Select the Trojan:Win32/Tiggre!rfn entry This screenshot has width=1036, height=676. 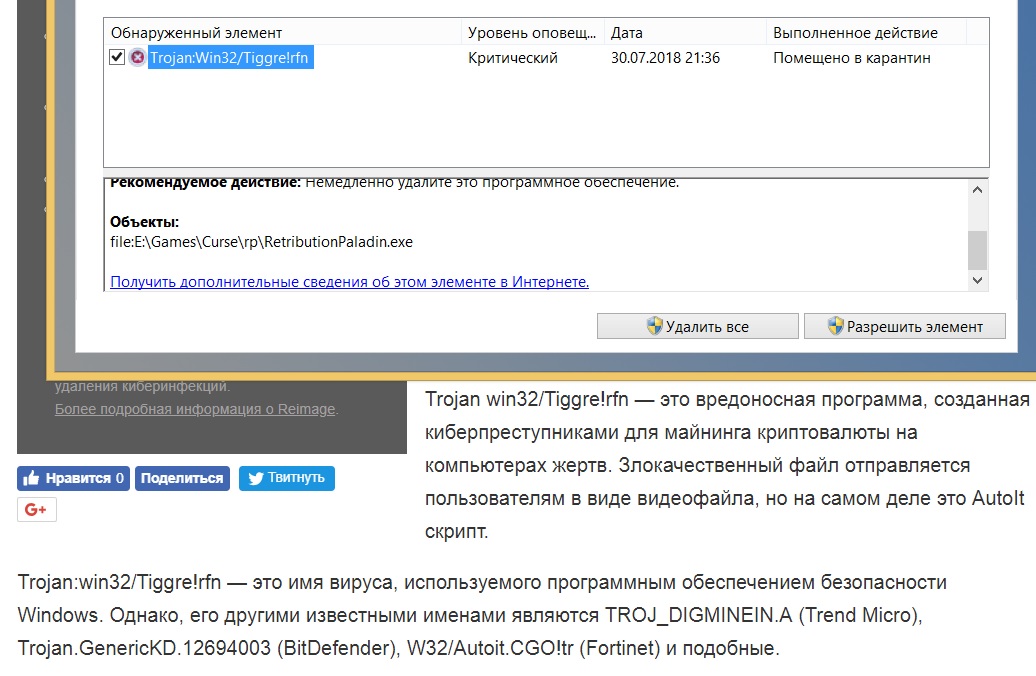229,58
